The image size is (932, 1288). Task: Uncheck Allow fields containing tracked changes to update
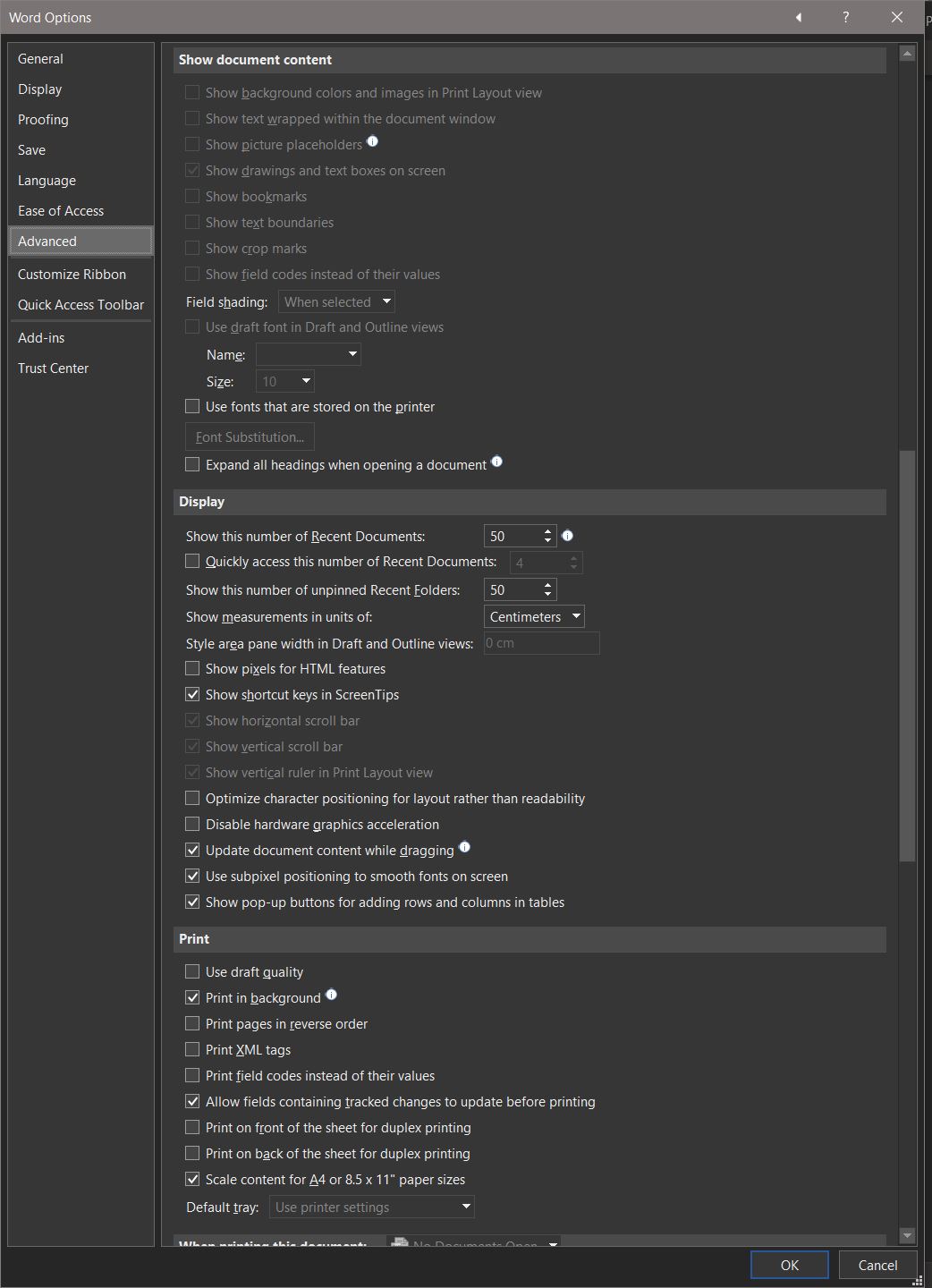click(x=192, y=1101)
